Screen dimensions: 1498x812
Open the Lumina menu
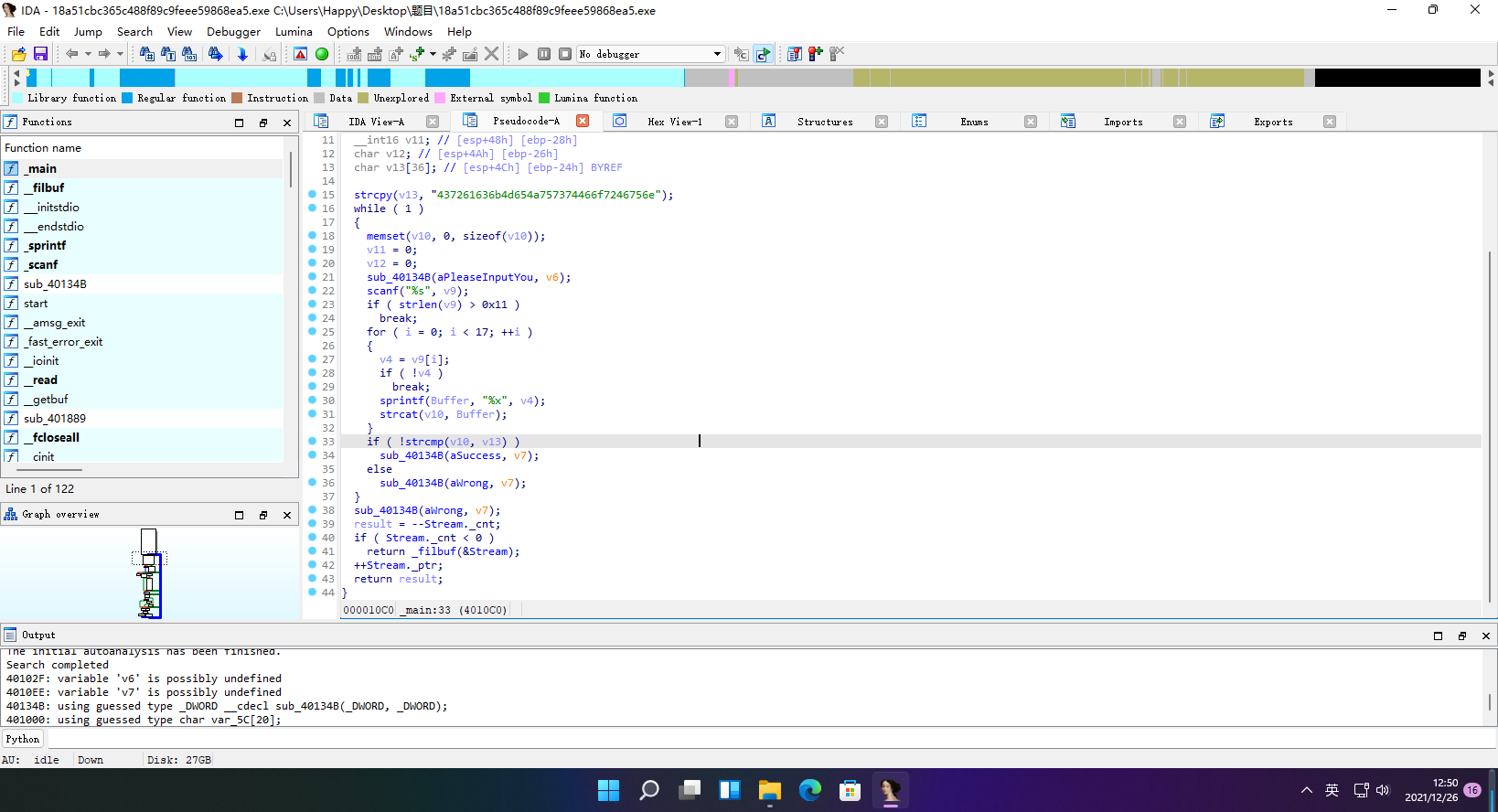(x=294, y=31)
